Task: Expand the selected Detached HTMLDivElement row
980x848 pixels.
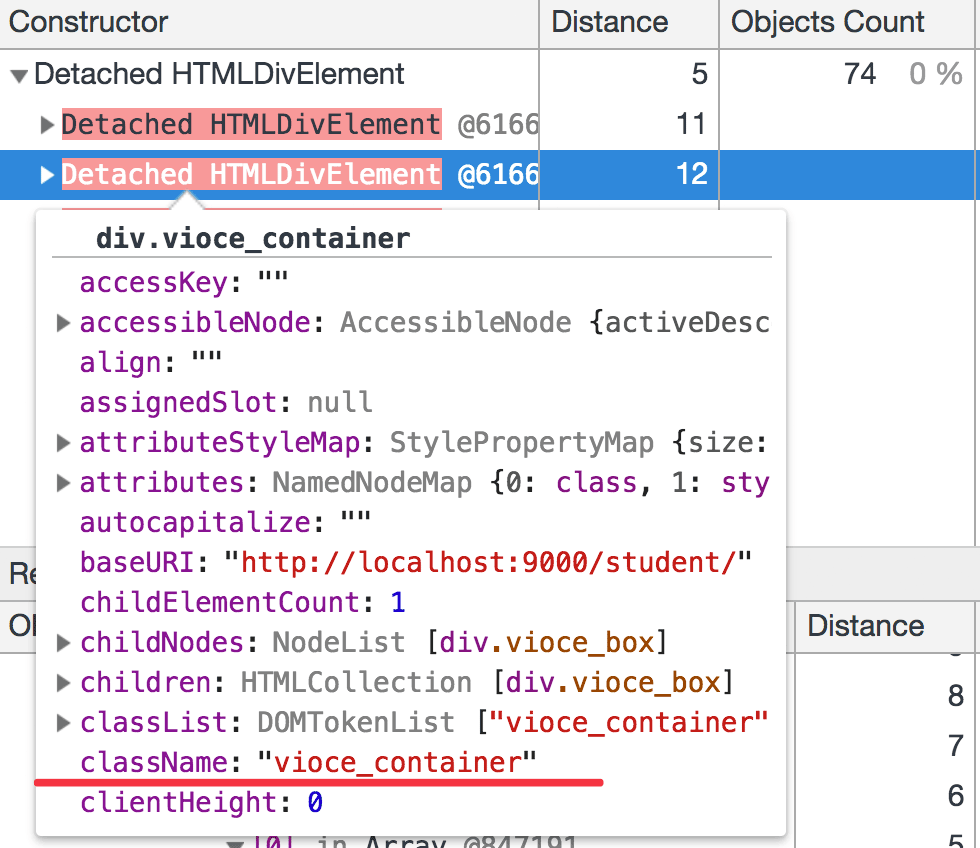Action: coord(47,174)
